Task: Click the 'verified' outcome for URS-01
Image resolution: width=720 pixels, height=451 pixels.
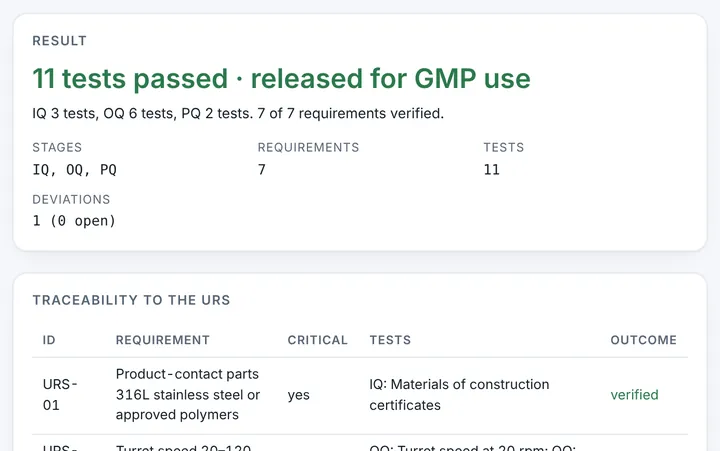Action: point(634,395)
